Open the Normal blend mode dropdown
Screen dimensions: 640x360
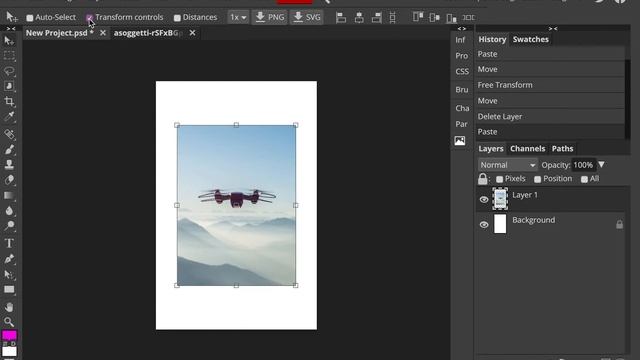(507, 165)
